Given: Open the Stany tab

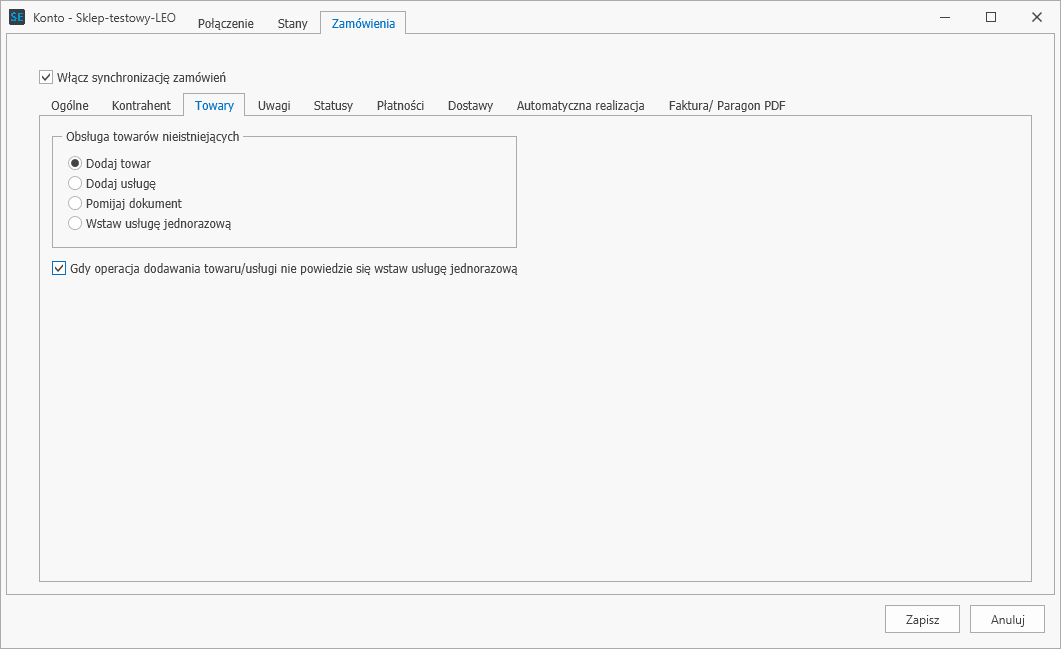Looking at the screenshot, I should [x=292, y=23].
